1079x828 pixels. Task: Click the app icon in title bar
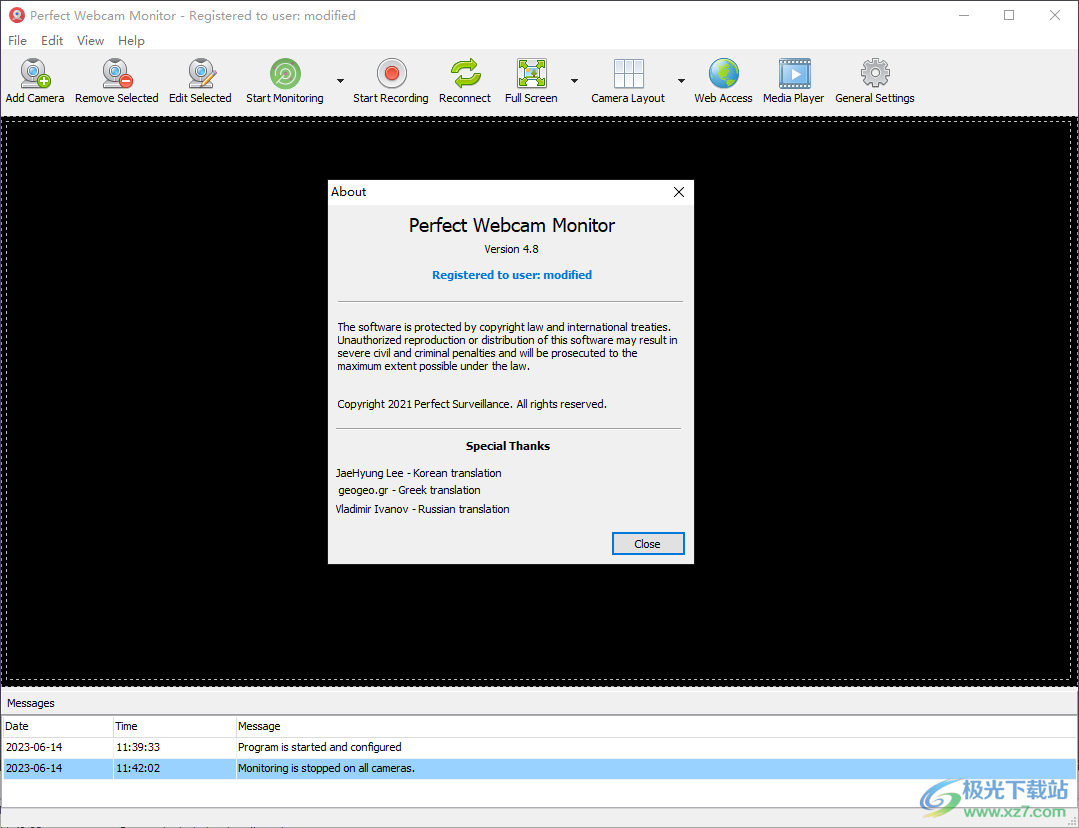(x=17, y=15)
